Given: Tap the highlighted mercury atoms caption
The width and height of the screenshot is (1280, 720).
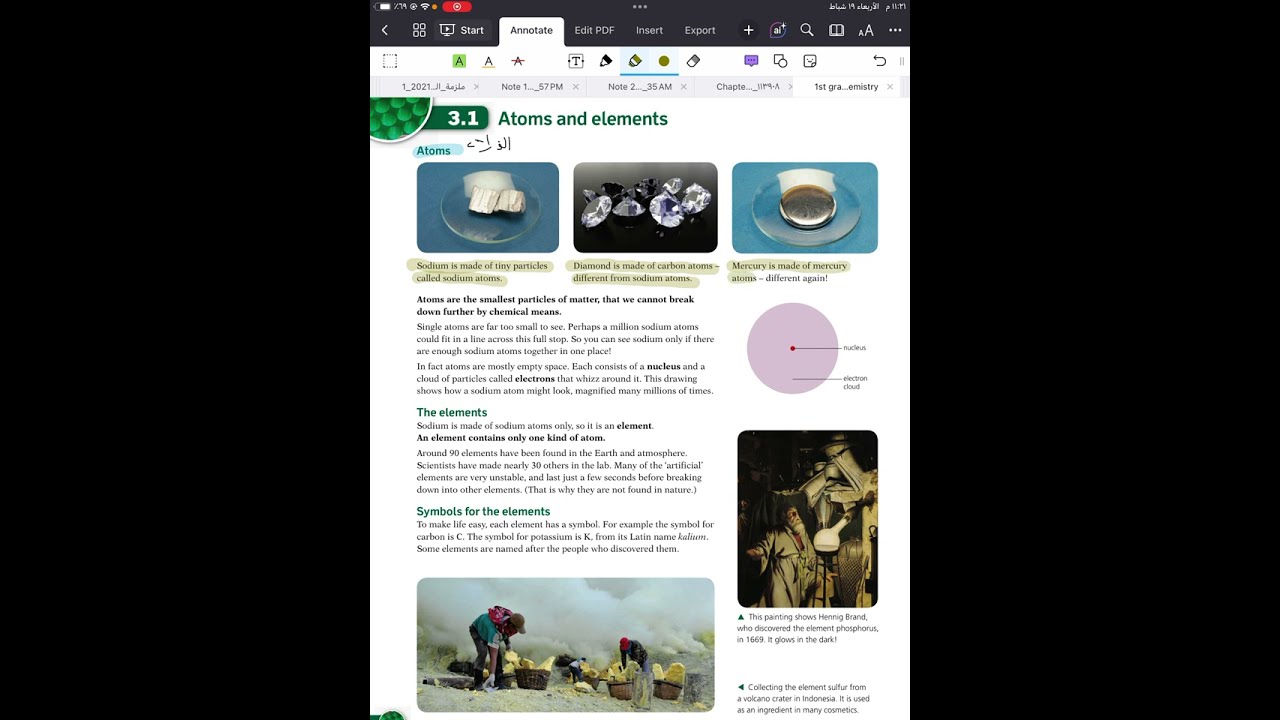Looking at the screenshot, I should coord(789,272).
